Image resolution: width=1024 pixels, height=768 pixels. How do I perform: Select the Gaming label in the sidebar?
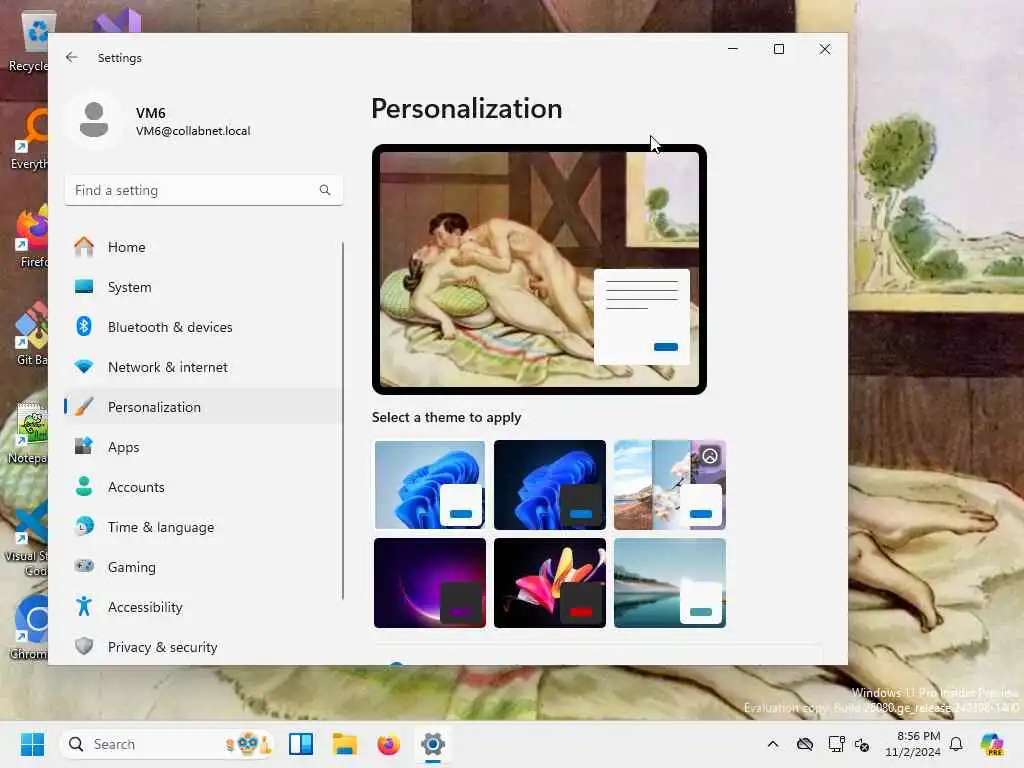coord(132,567)
